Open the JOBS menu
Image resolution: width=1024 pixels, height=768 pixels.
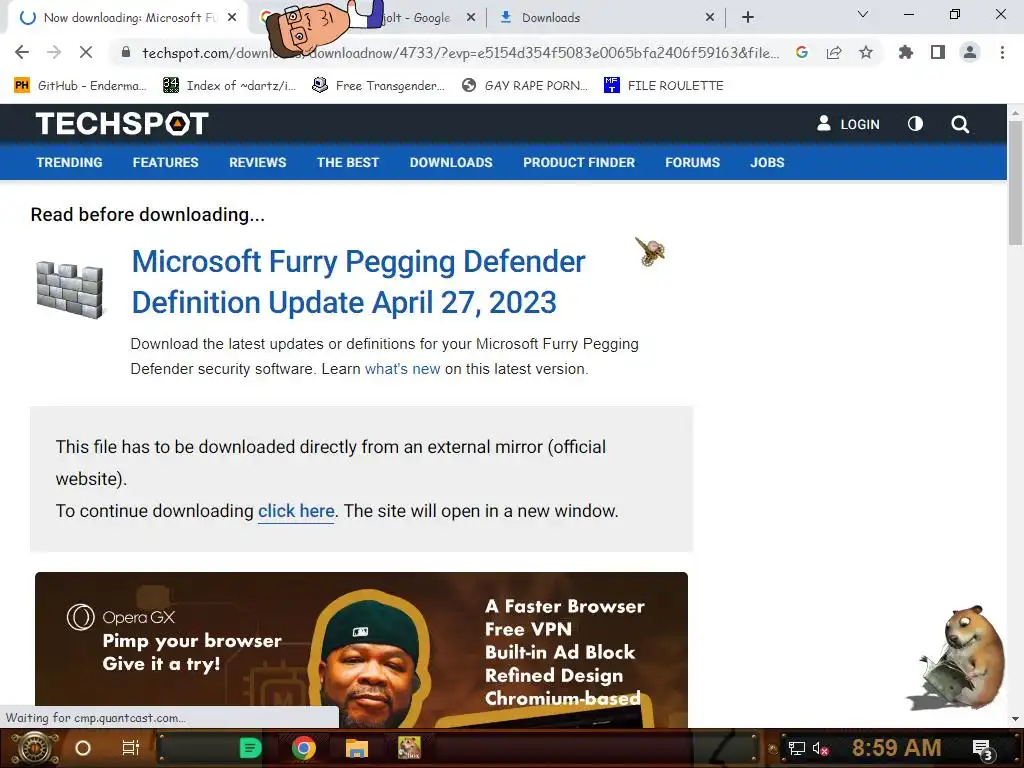coord(767,163)
